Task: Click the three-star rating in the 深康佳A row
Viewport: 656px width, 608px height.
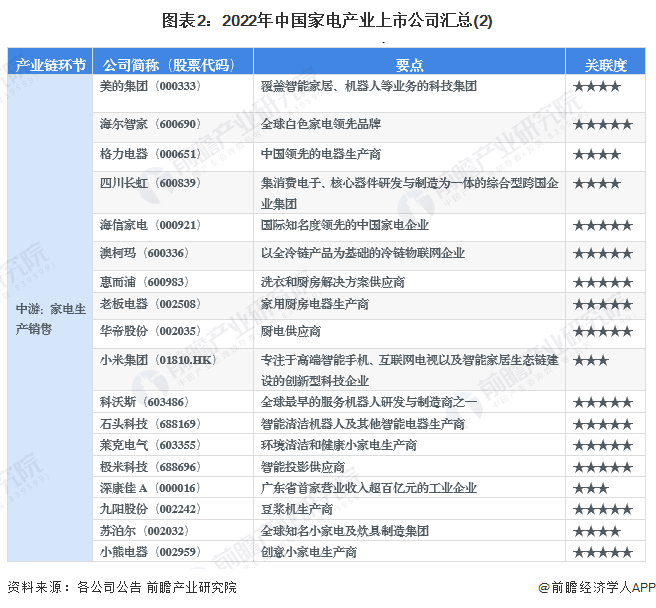Action: pos(591,489)
